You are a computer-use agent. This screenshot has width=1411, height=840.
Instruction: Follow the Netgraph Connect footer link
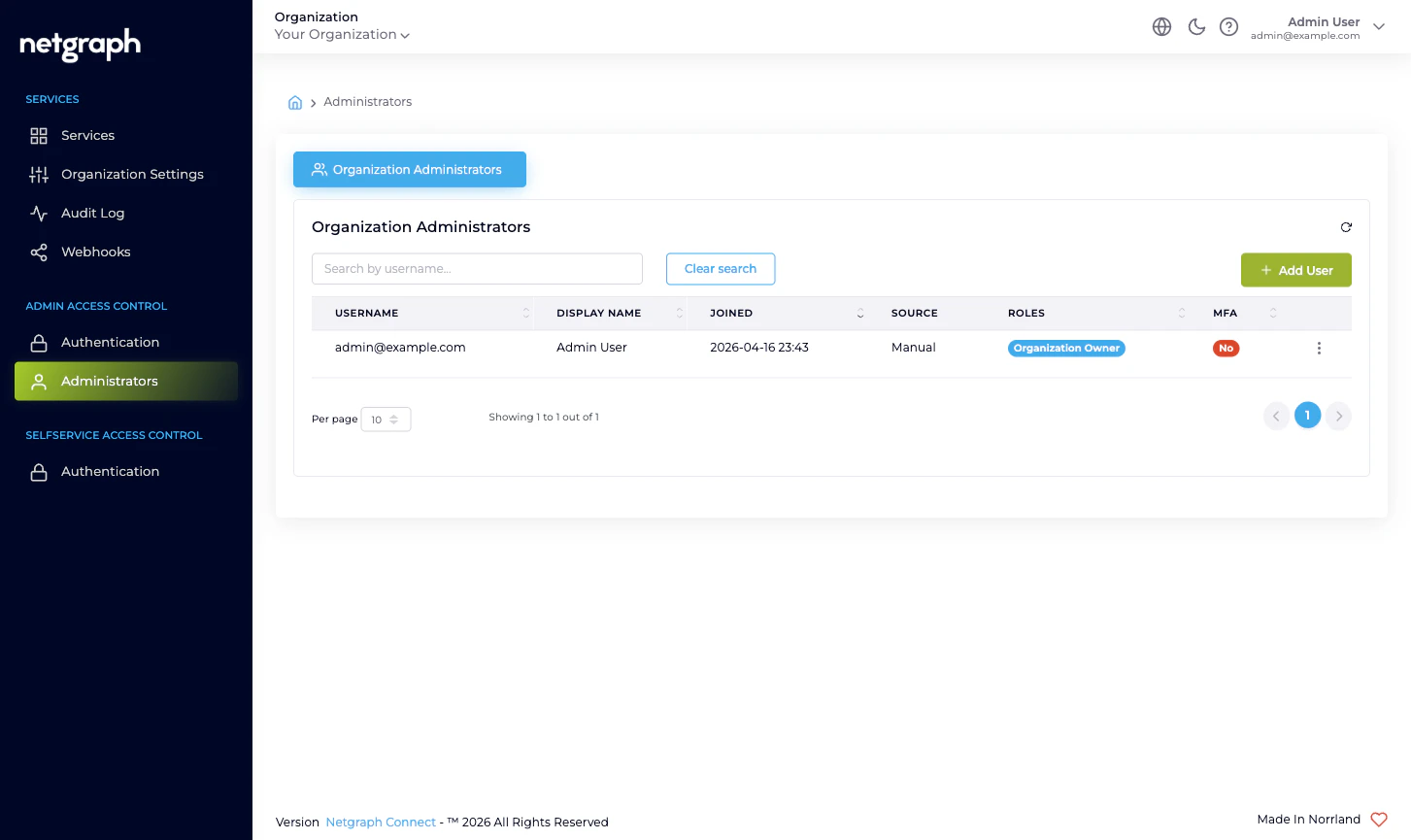tap(381, 822)
